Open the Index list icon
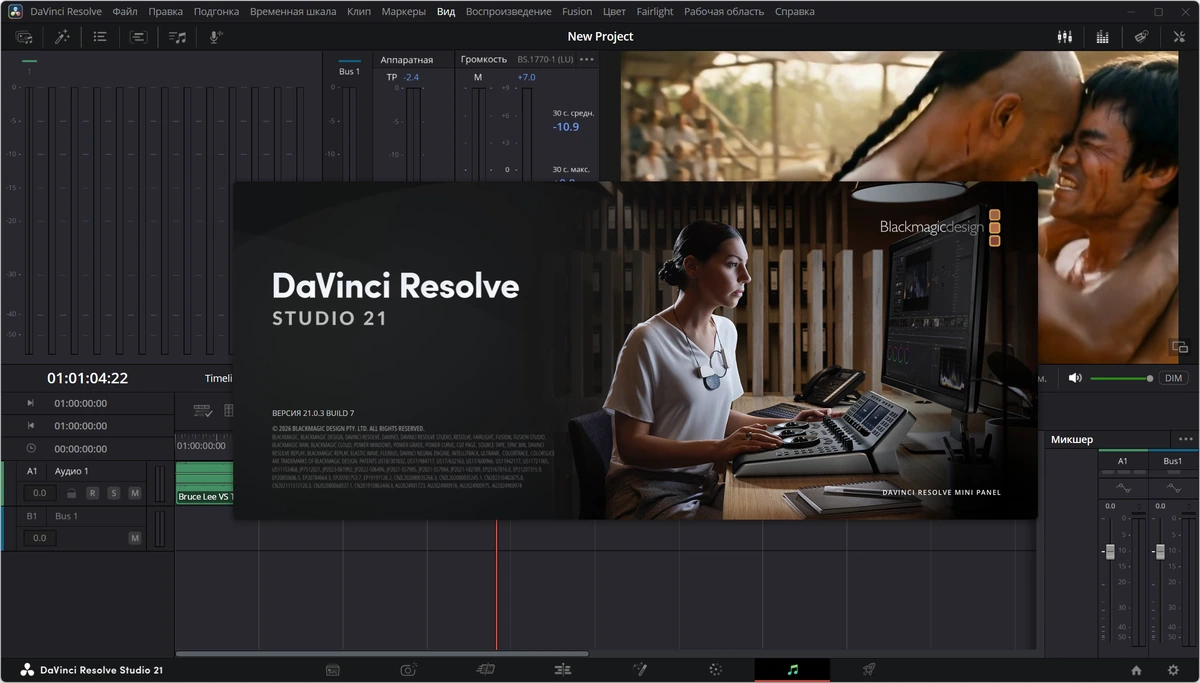The image size is (1200, 683). pos(100,37)
